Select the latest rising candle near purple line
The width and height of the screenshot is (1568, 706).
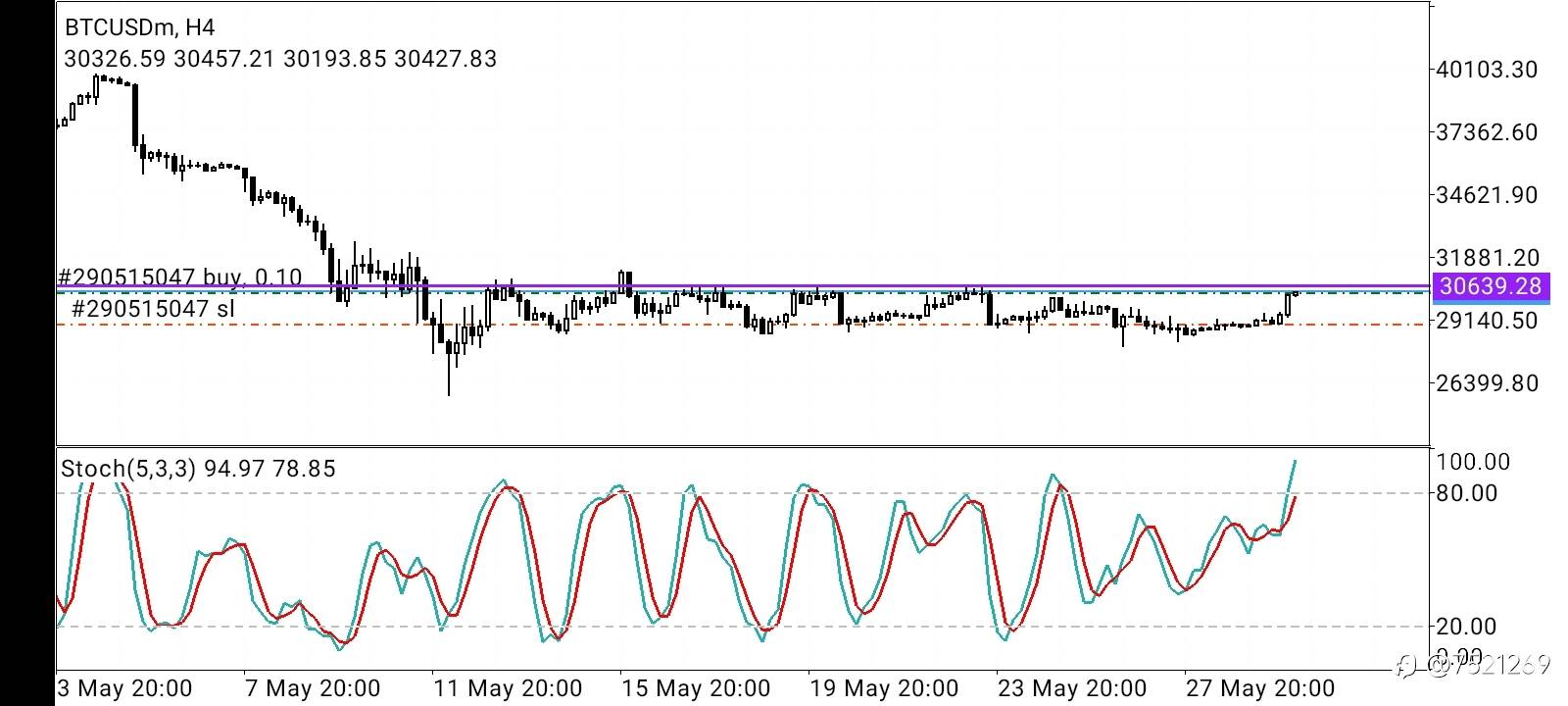click(x=1288, y=304)
